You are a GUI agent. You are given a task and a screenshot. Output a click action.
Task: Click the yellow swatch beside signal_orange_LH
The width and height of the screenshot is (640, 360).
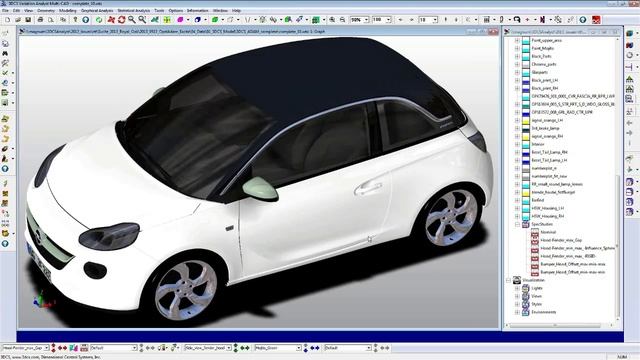coord(526,120)
